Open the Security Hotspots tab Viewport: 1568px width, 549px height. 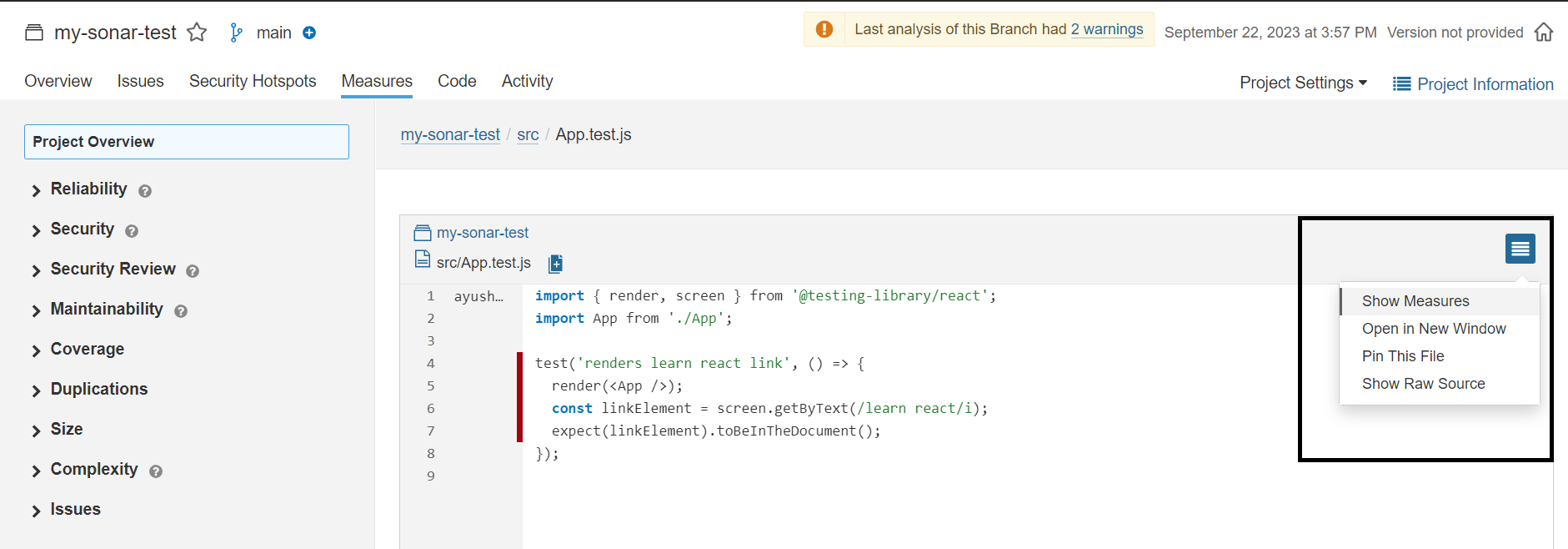pos(253,81)
